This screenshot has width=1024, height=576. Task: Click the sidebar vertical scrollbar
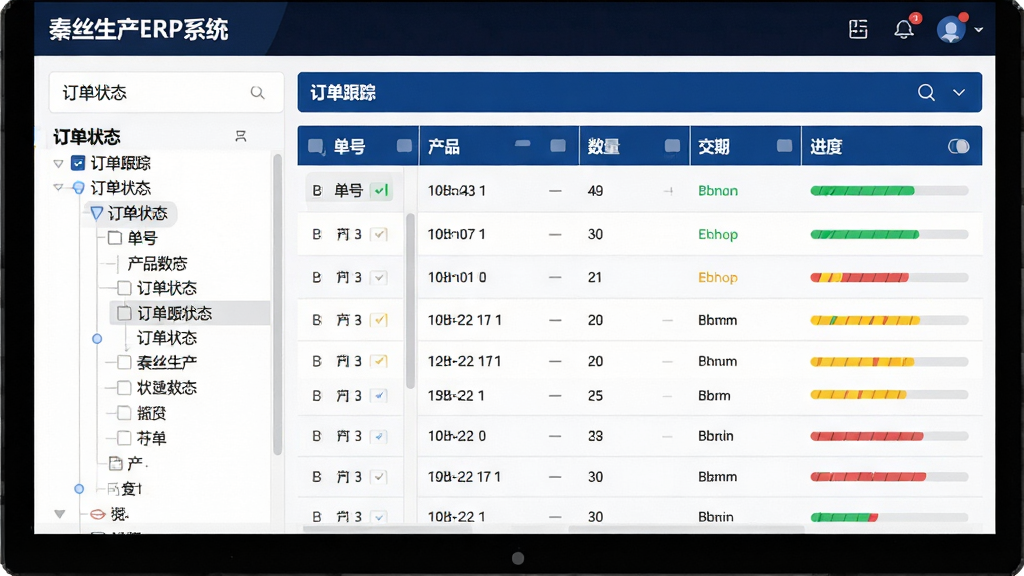[278, 304]
